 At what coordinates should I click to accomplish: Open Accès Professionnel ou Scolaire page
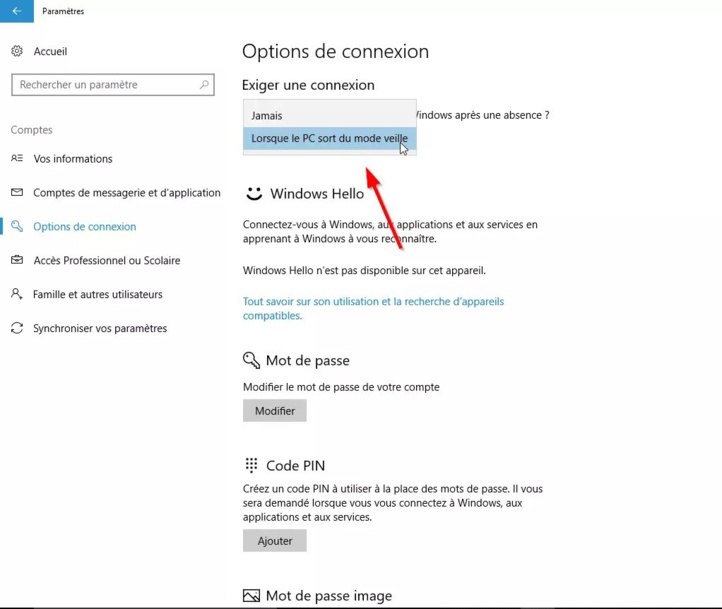[107, 261]
